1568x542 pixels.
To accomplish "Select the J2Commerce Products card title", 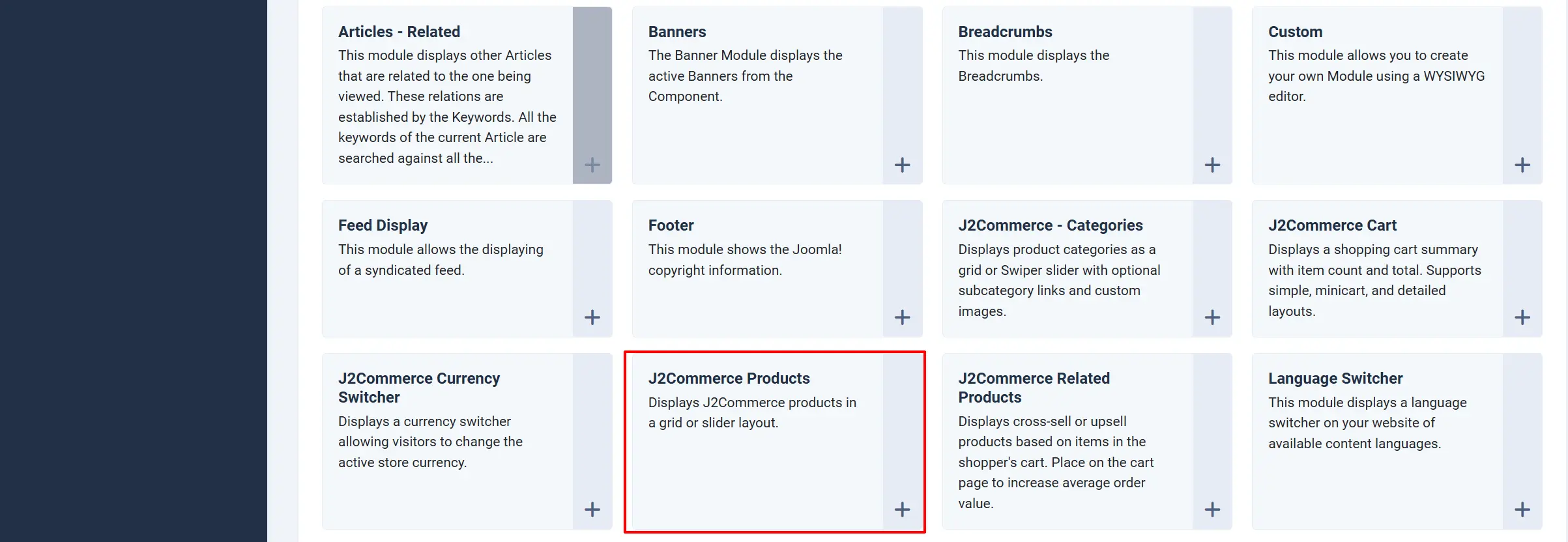I will tap(729, 378).
